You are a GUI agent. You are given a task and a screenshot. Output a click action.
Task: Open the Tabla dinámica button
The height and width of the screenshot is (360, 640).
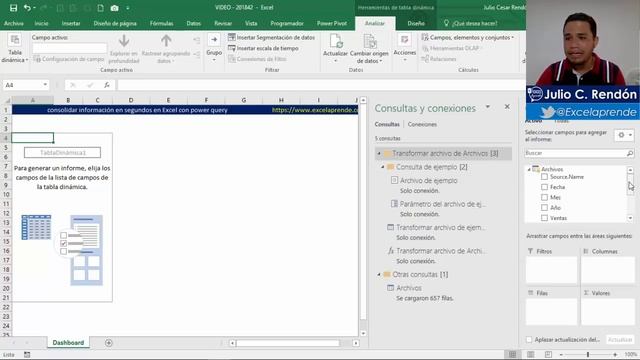click(15, 49)
